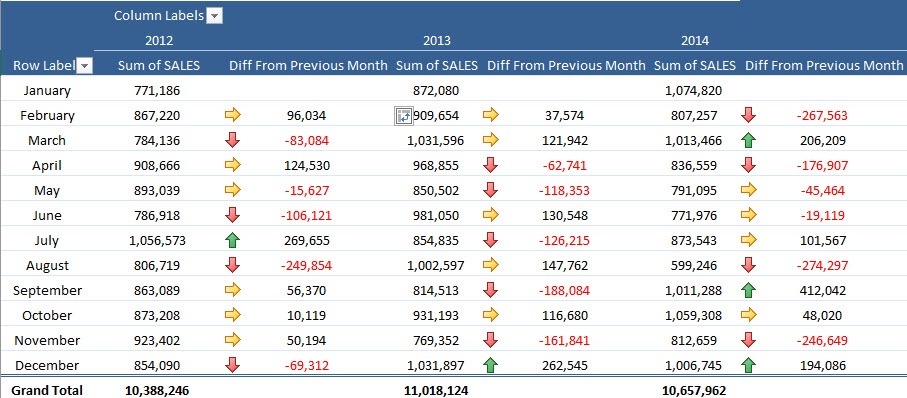Select cell with value 1,056,573
Viewport: 907px width, 398px height.
point(157,241)
